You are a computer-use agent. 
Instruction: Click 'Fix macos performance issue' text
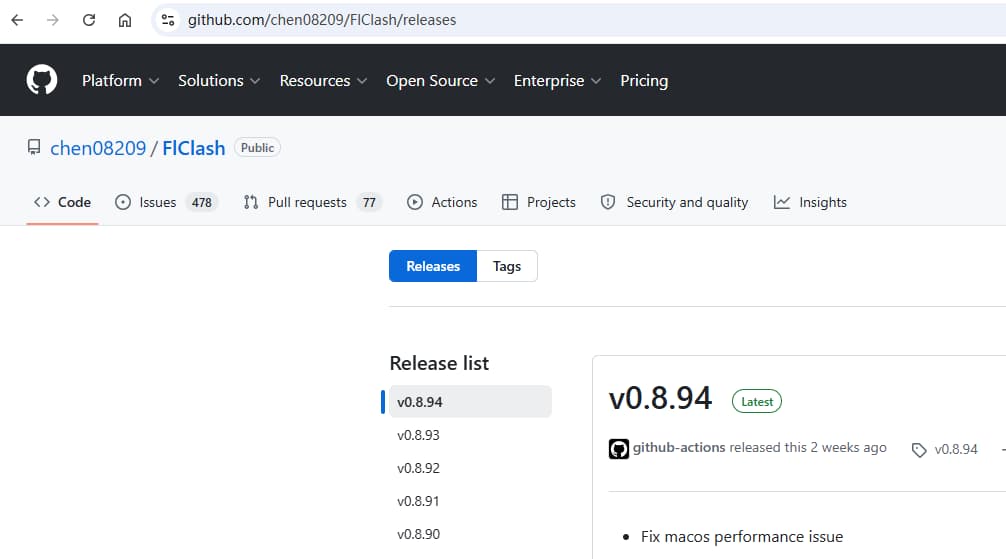pos(742,537)
